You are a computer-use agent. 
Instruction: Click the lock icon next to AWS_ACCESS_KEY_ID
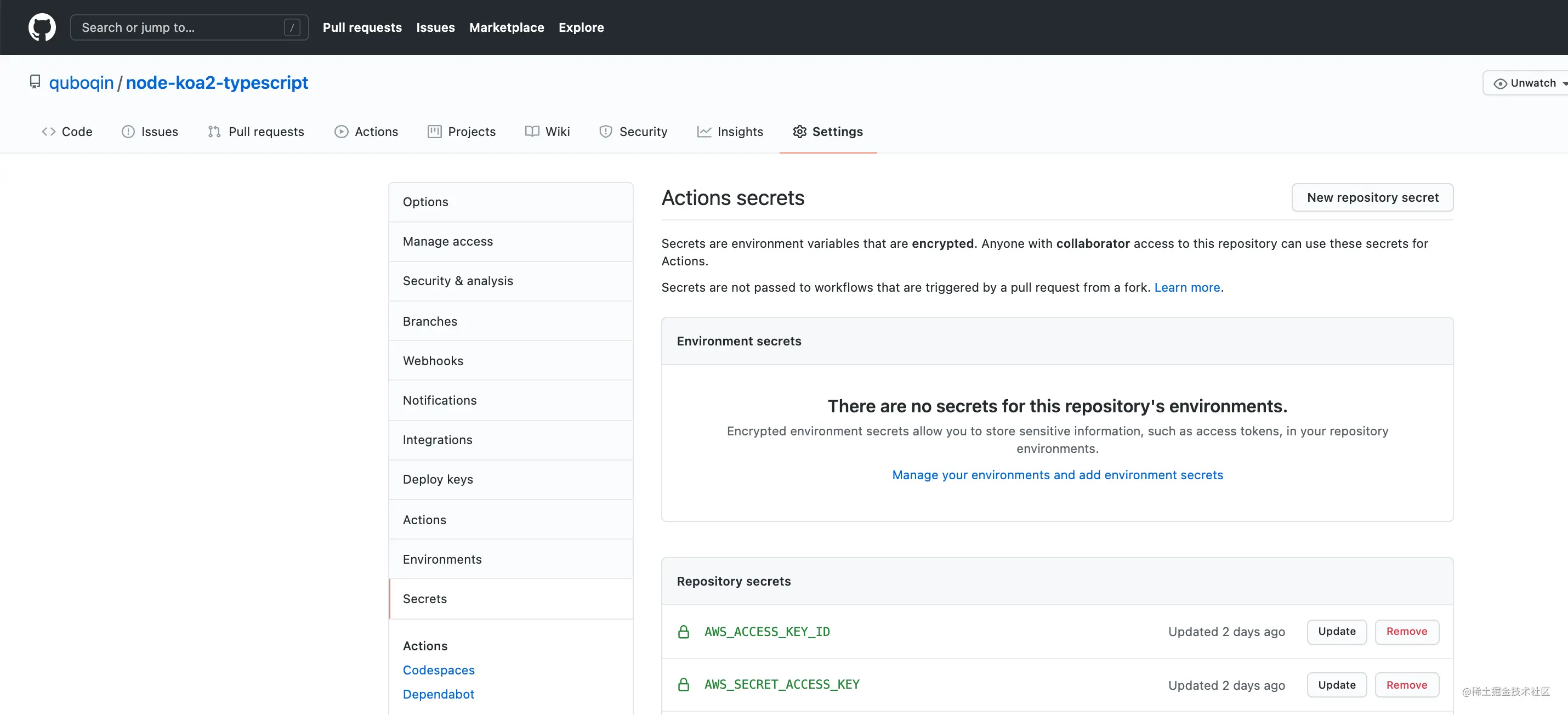tap(683, 632)
